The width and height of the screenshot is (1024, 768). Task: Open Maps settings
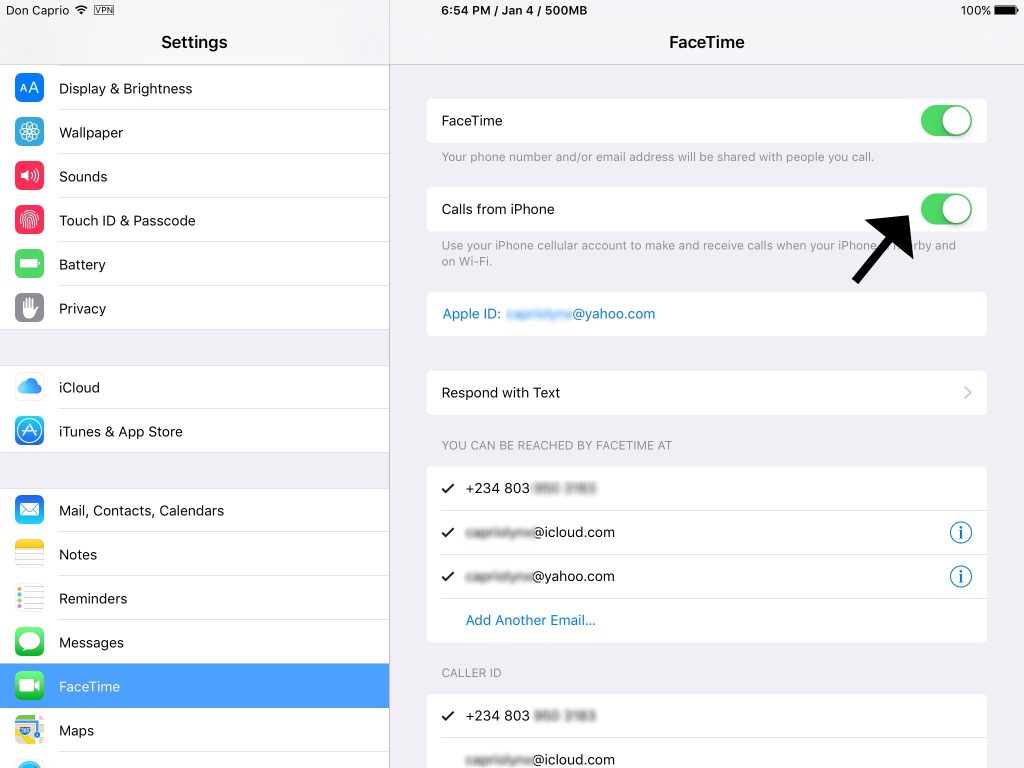pyautogui.click(x=195, y=730)
